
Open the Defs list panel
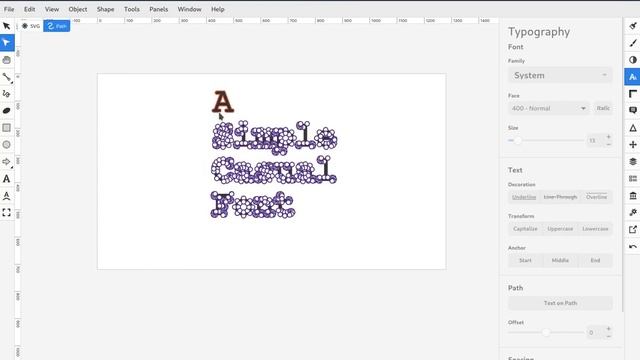click(x=633, y=179)
